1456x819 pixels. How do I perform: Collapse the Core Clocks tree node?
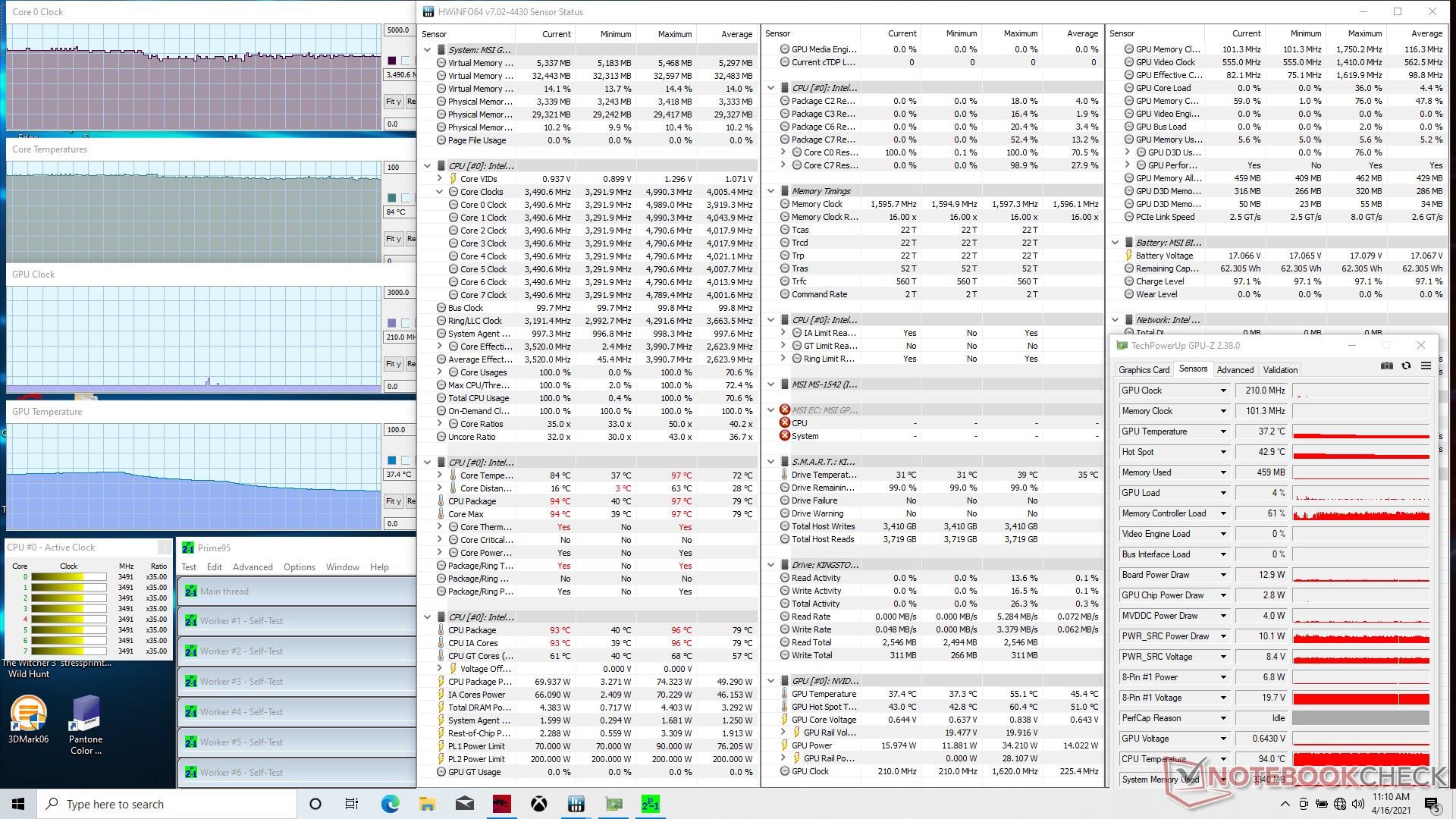(440, 192)
